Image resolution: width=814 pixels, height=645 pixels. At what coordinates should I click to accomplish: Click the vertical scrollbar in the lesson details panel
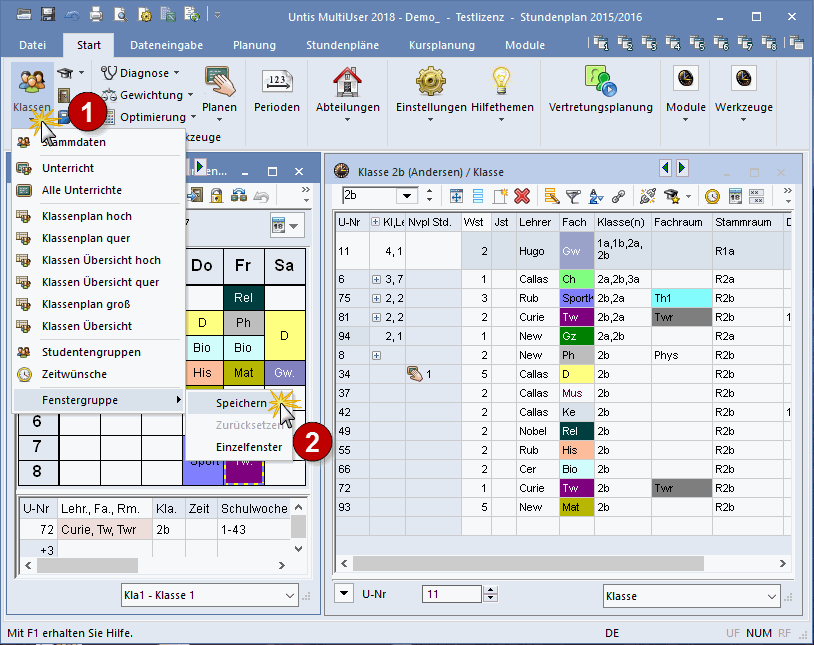(x=299, y=528)
